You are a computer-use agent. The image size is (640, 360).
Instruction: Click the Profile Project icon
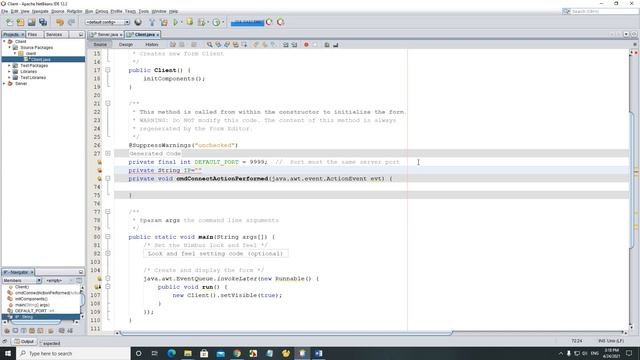click(216, 22)
